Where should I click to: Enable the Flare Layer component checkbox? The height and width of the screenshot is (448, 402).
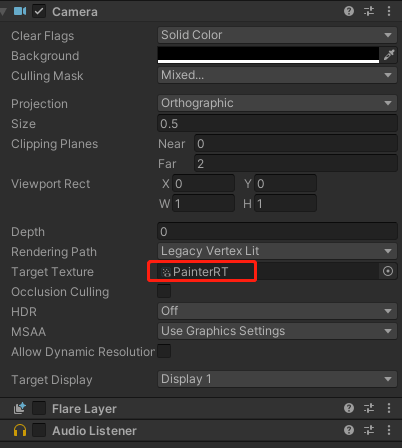39,408
